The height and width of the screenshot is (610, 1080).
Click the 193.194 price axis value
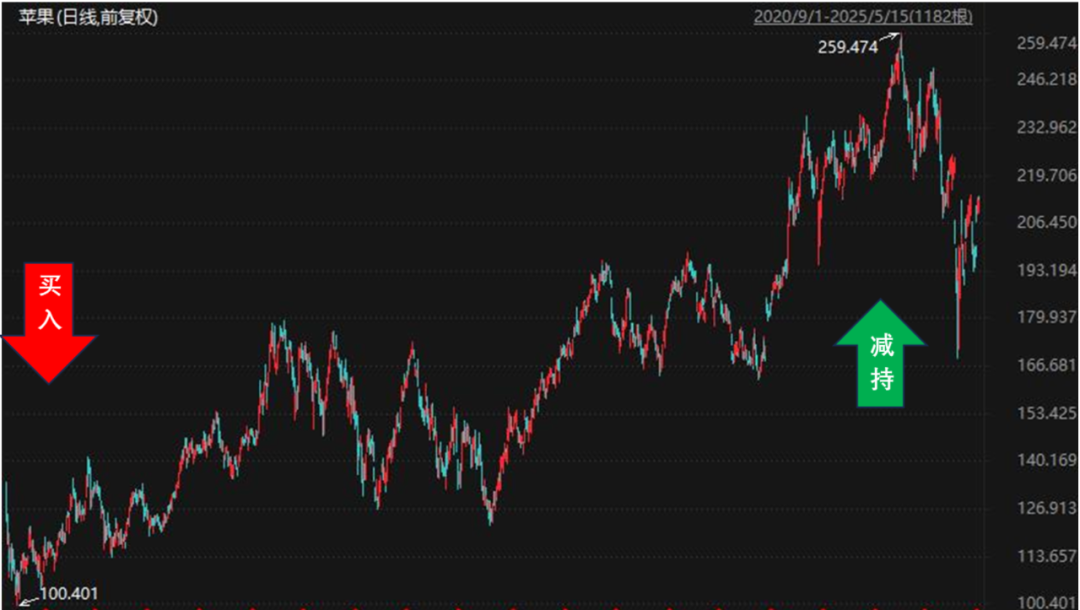click(1047, 270)
